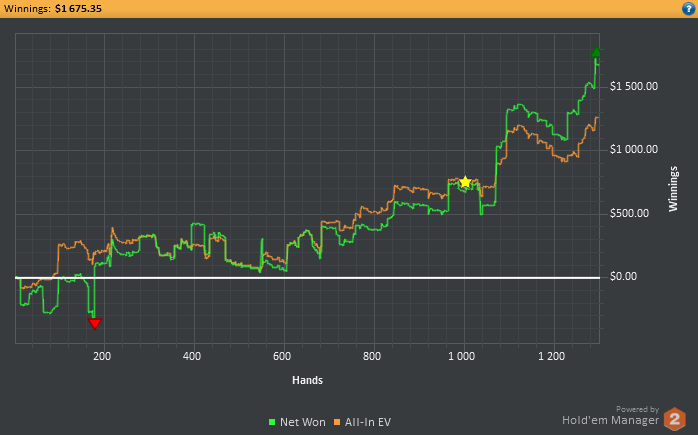Click the Hold'em Manager 2 logo icon
The height and width of the screenshot is (435, 698).
pos(674,419)
